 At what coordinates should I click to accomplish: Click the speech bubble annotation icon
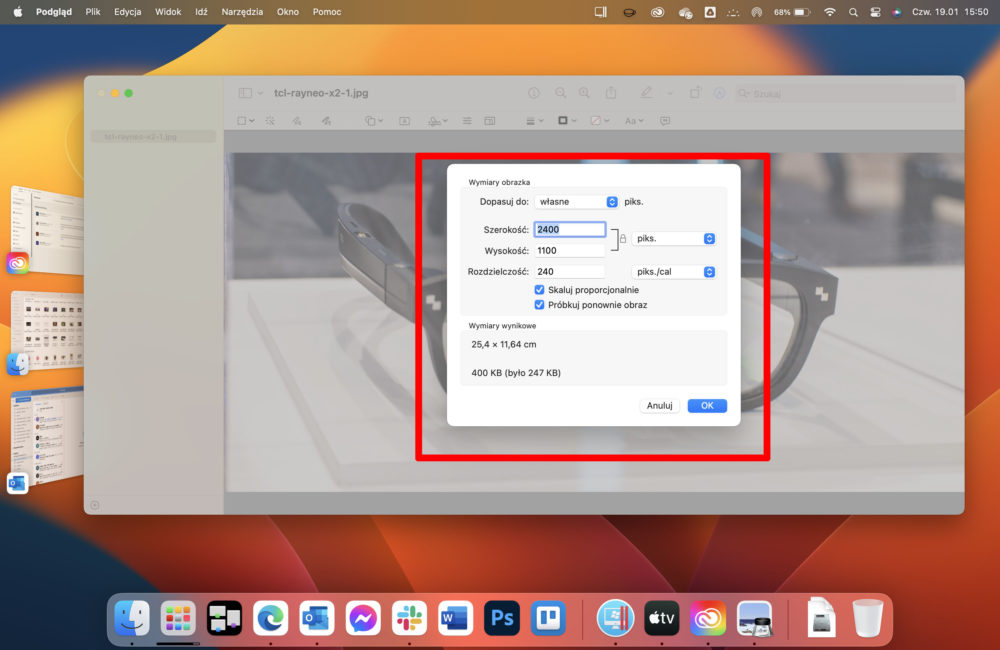point(665,121)
